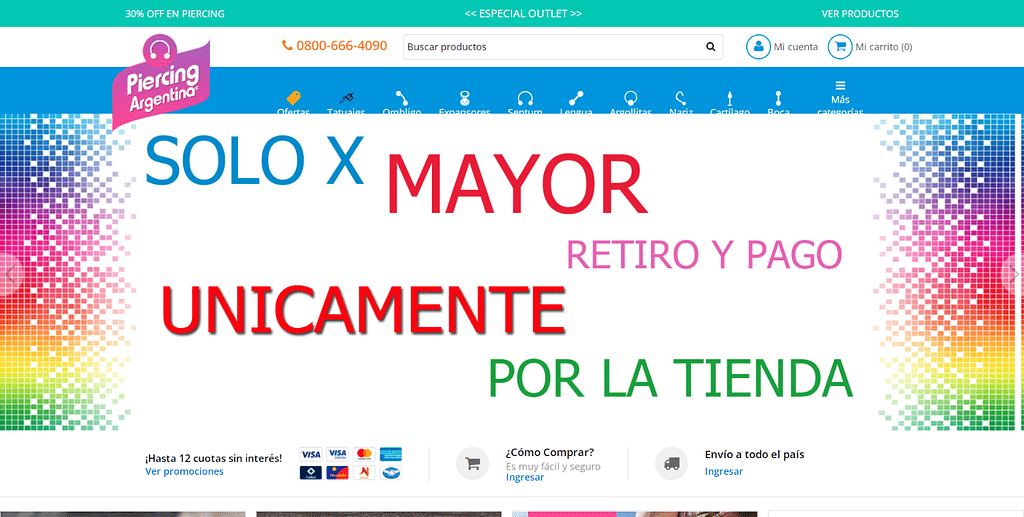Select the Tatuajes category icon
The height and width of the screenshot is (517, 1024).
tap(346, 99)
